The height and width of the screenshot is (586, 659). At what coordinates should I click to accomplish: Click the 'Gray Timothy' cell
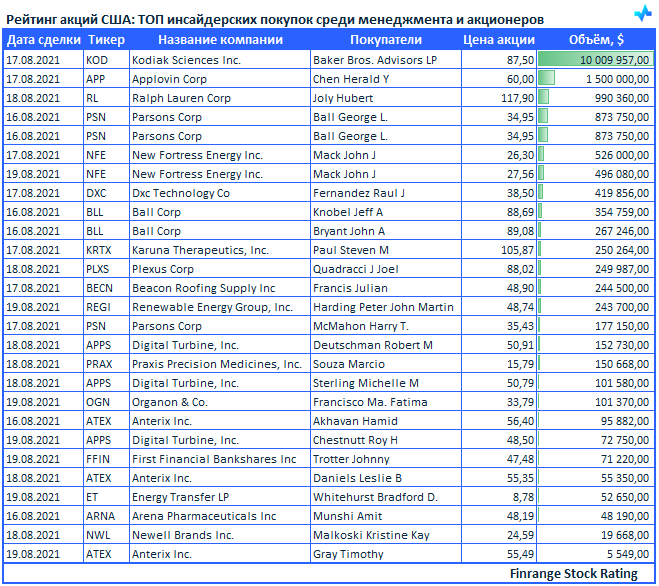pos(386,554)
